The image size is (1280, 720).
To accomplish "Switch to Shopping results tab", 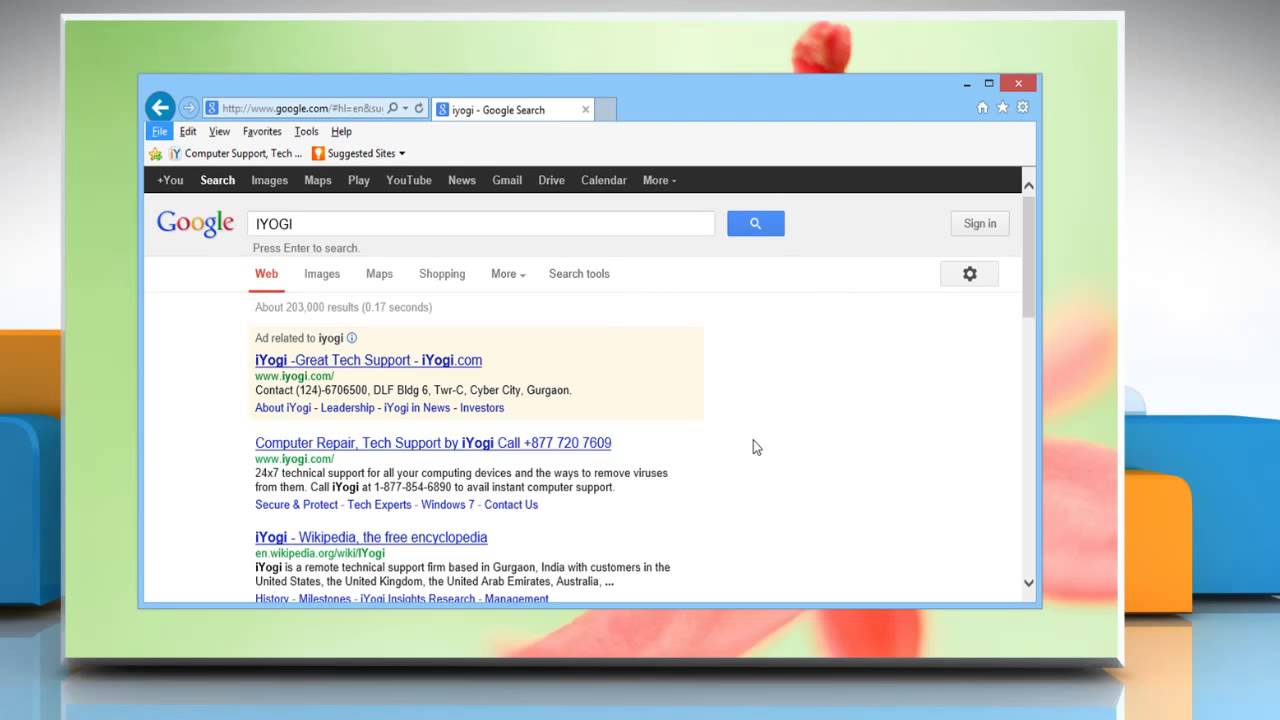I will [442, 274].
